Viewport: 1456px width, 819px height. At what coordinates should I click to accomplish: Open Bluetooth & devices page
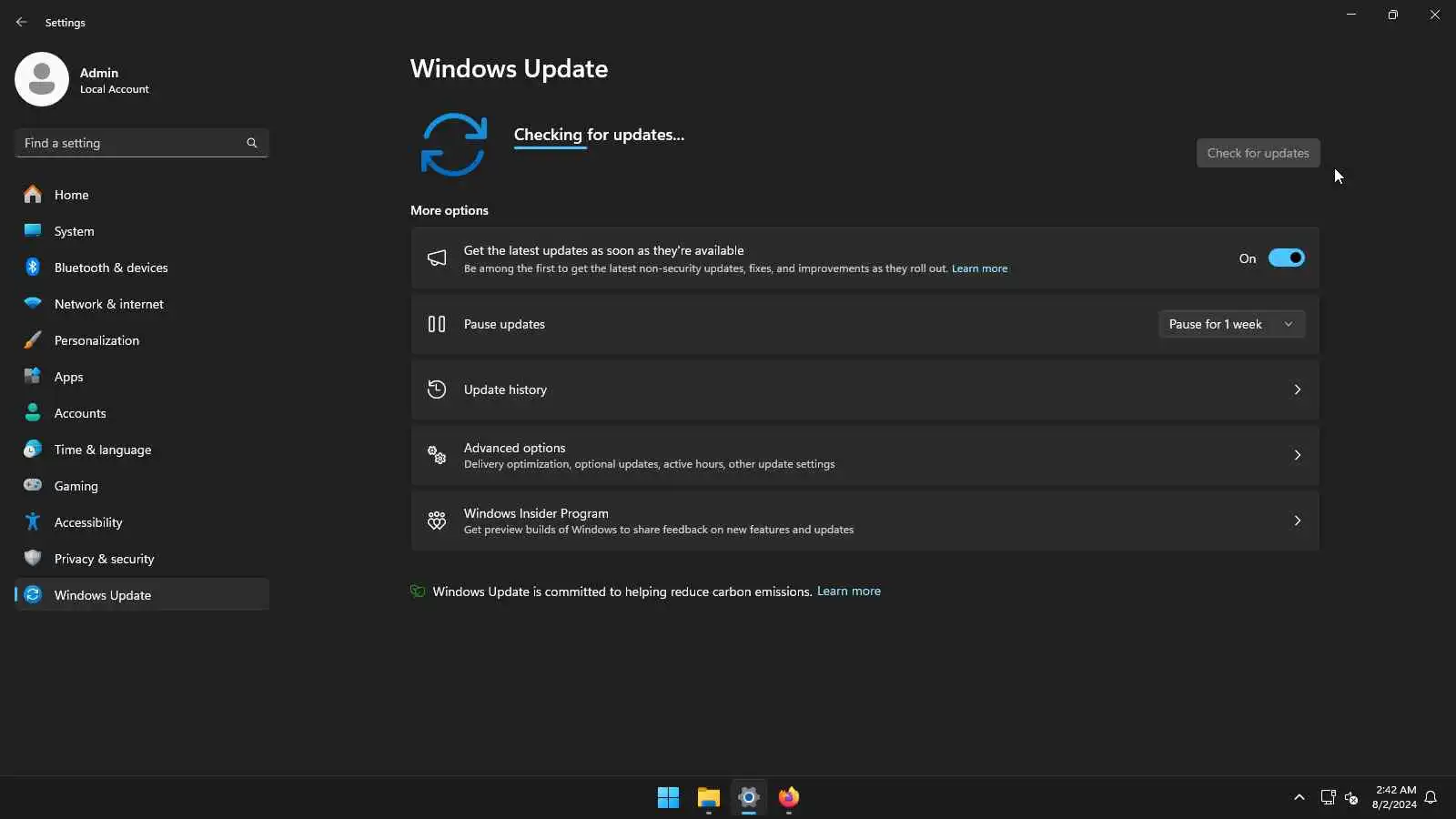point(111,268)
